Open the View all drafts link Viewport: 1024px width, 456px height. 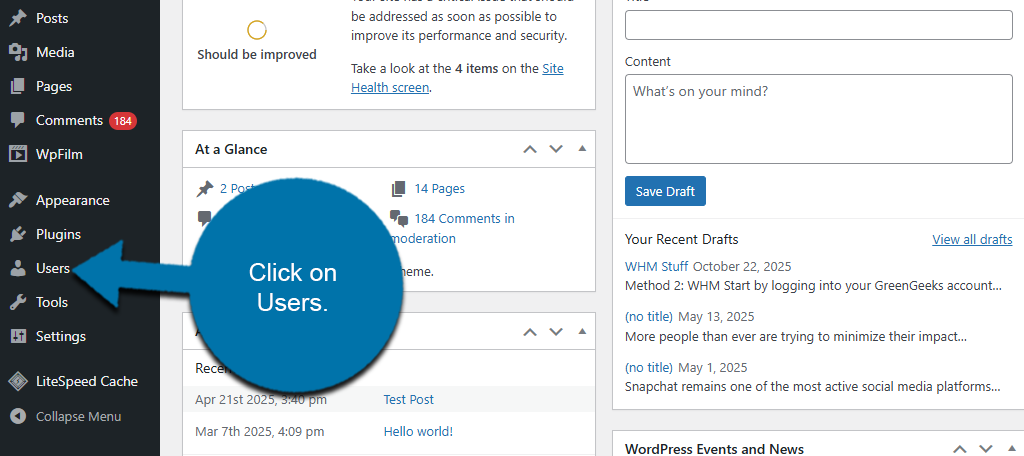(x=971, y=239)
